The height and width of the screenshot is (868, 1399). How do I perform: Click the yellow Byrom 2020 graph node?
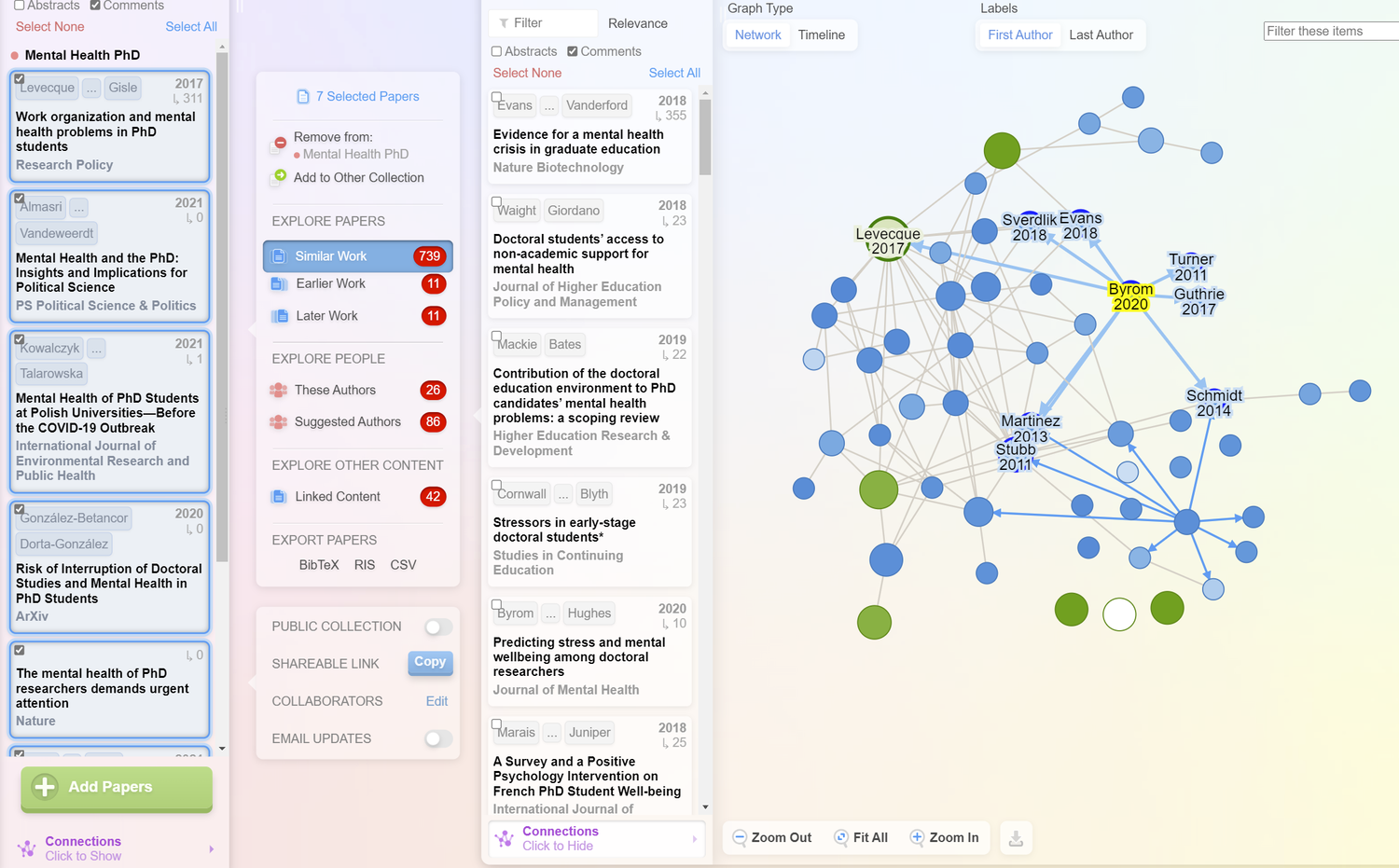1130,295
